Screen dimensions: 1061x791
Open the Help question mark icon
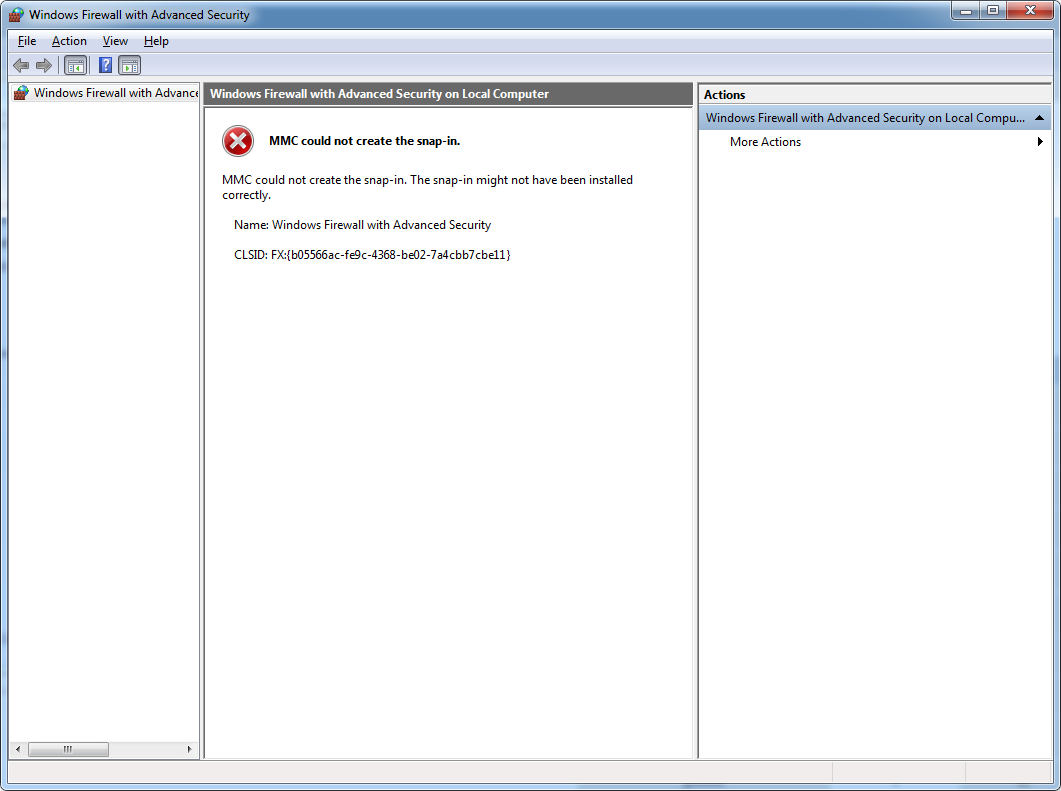106,66
